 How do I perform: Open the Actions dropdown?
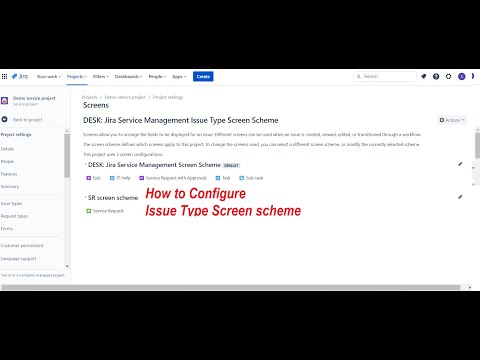click(452, 120)
